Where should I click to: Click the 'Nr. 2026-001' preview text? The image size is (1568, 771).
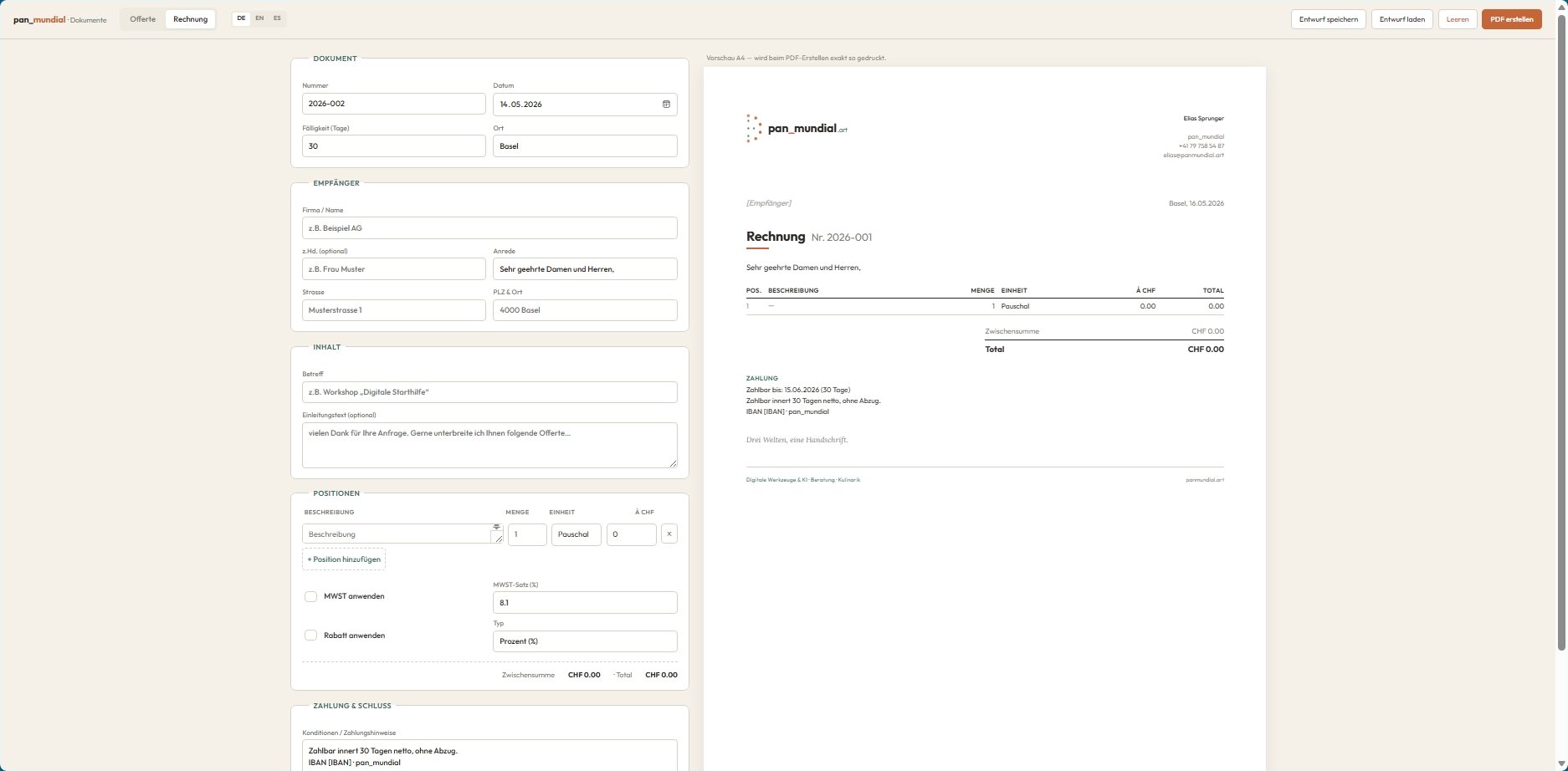pyautogui.click(x=842, y=237)
